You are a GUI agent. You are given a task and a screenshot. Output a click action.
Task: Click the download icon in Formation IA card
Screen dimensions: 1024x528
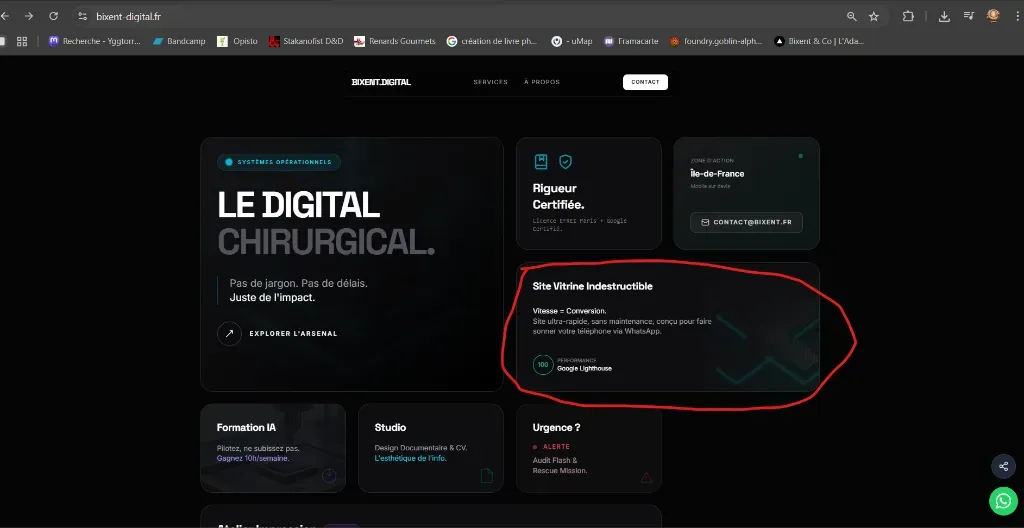click(x=329, y=476)
